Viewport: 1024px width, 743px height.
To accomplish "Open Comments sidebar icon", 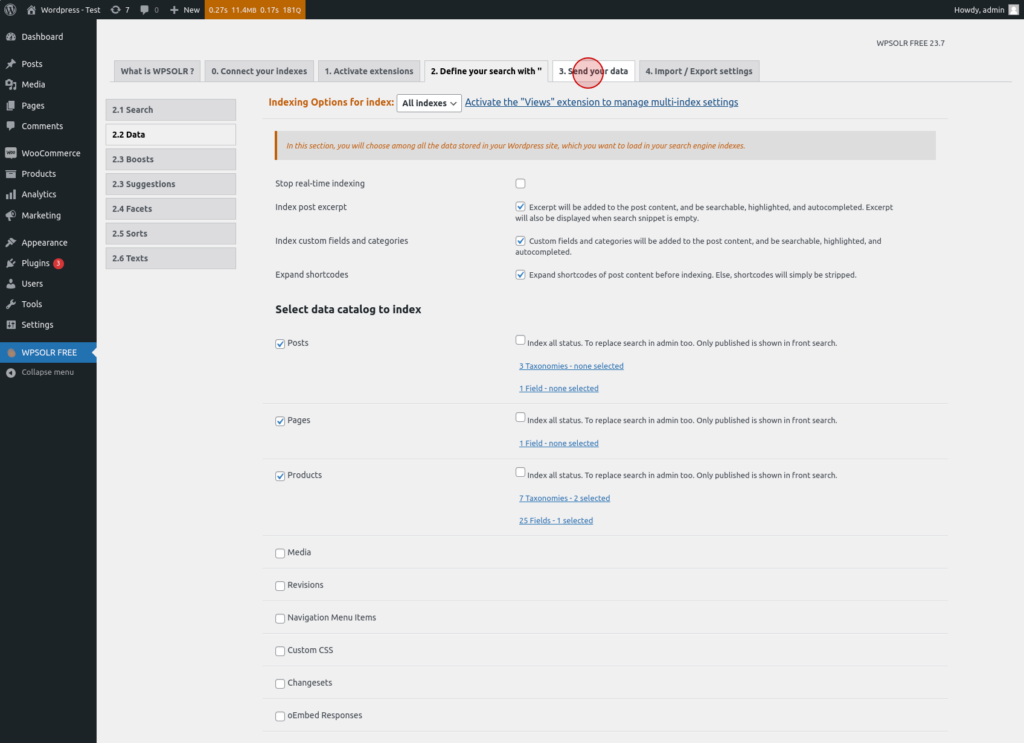I will click(x=10, y=126).
